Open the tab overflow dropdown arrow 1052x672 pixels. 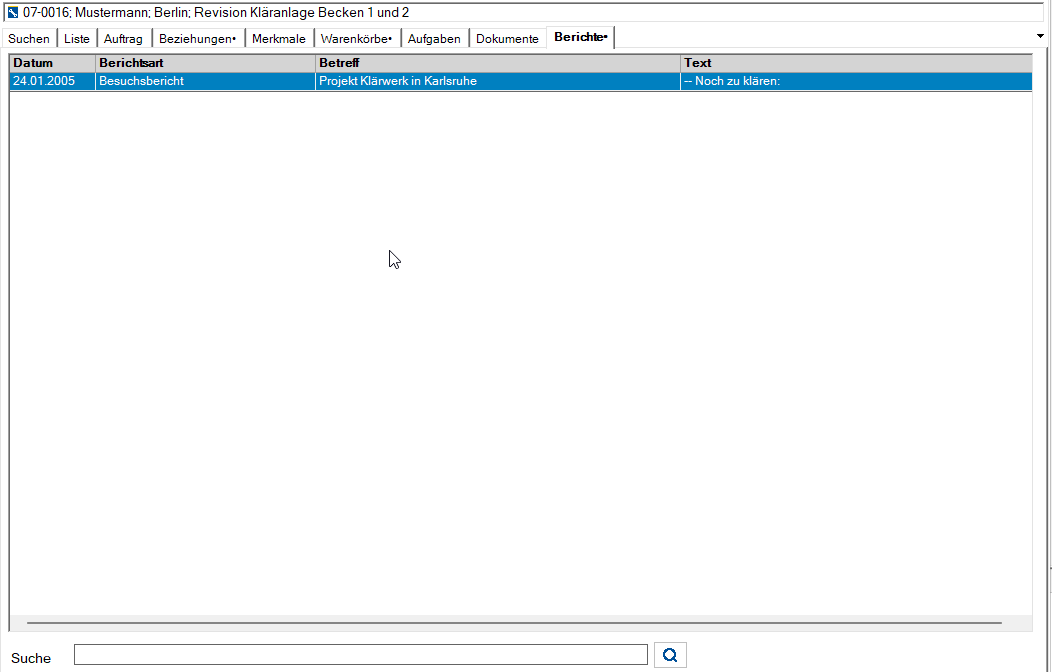[1040, 36]
